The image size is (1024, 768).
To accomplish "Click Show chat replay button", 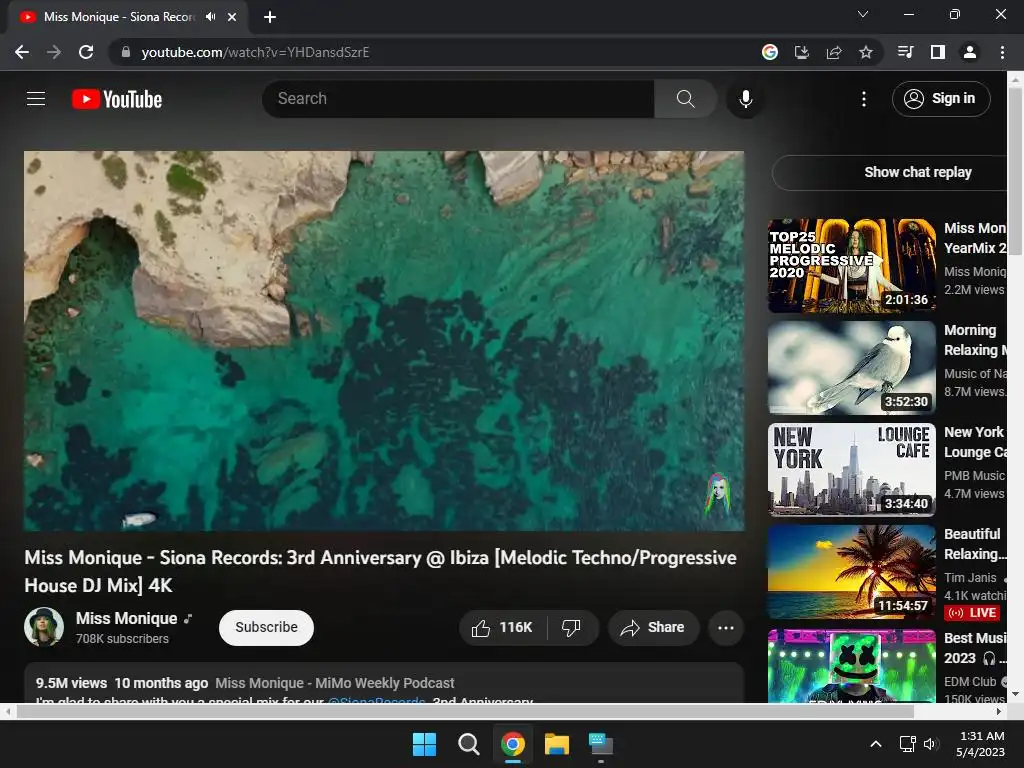I will [918, 172].
